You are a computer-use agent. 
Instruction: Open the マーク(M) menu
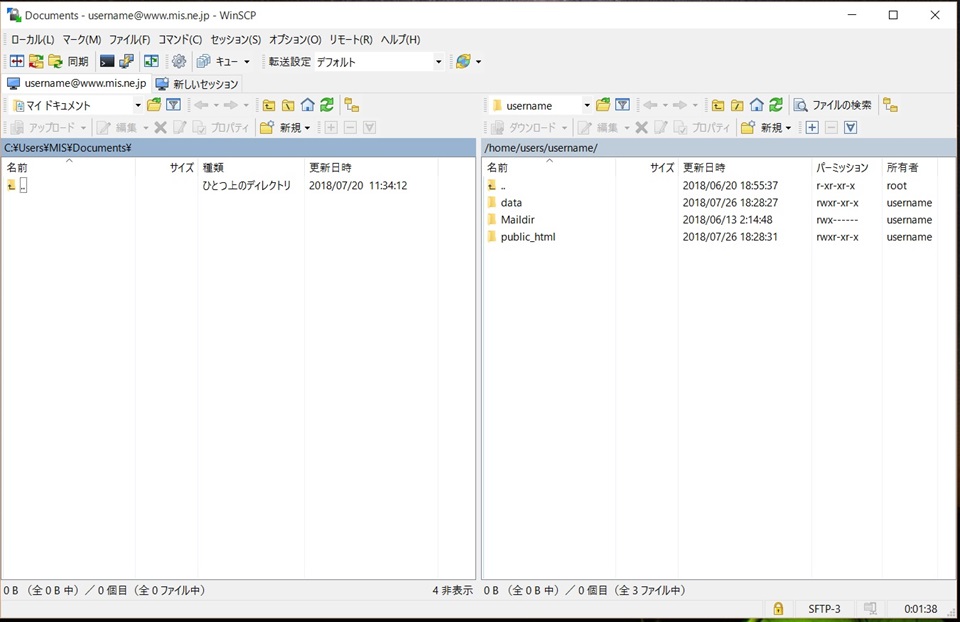click(81, 39)
